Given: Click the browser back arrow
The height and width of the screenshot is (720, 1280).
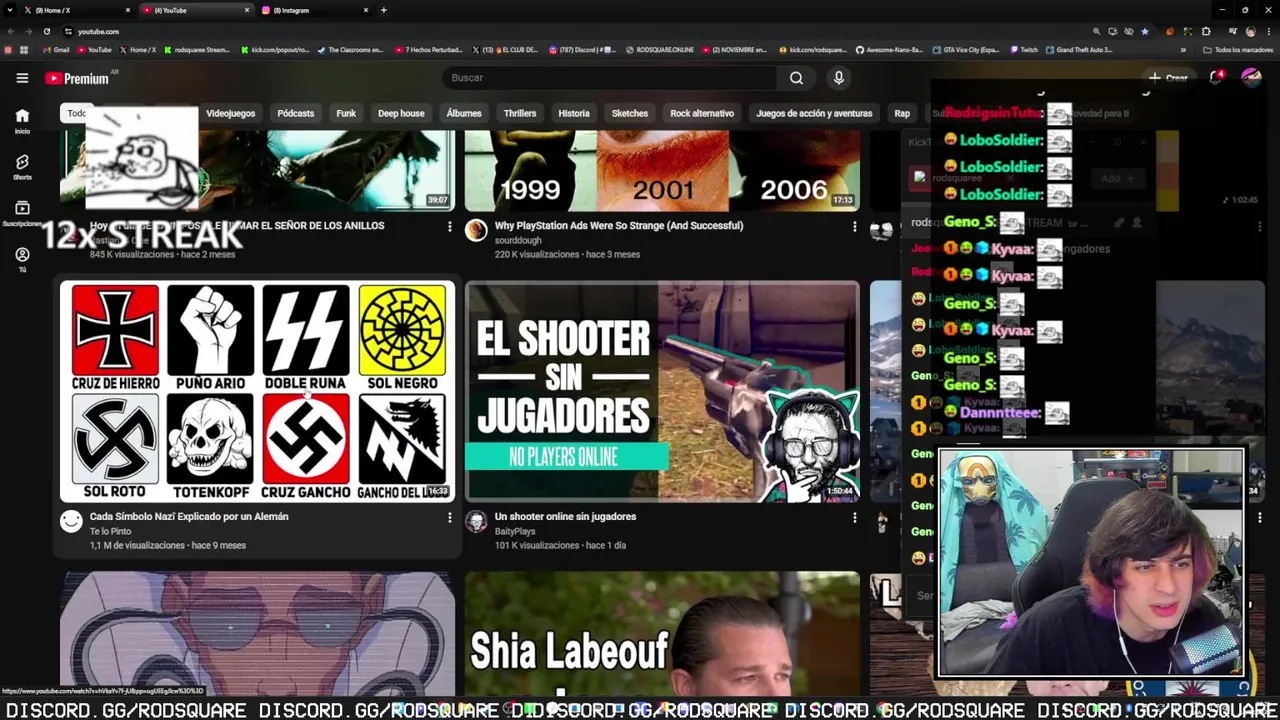Looking at the screenshot, I should 10,31.
